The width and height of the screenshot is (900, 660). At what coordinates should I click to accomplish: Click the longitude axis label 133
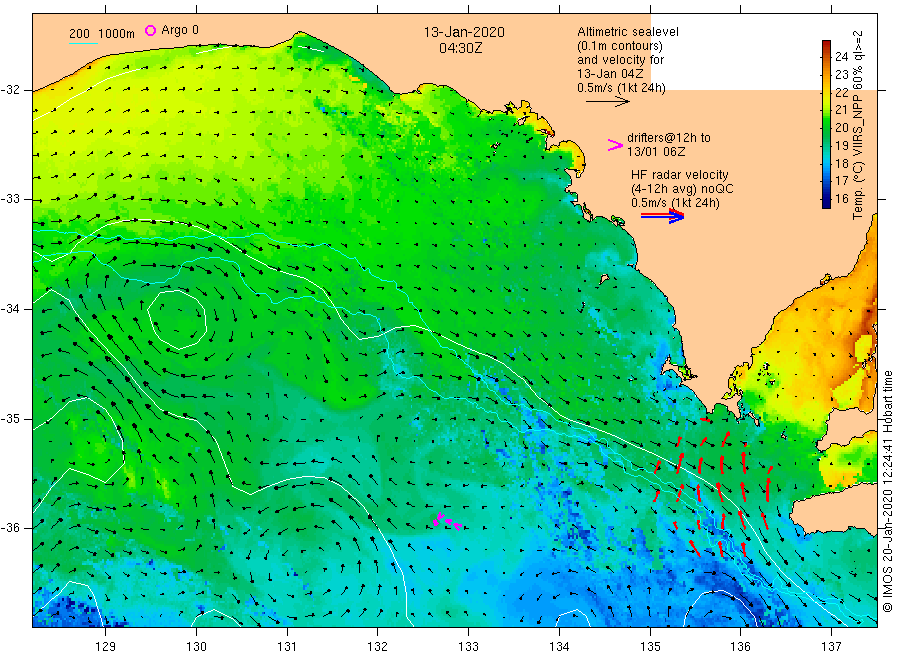[468, 646]
